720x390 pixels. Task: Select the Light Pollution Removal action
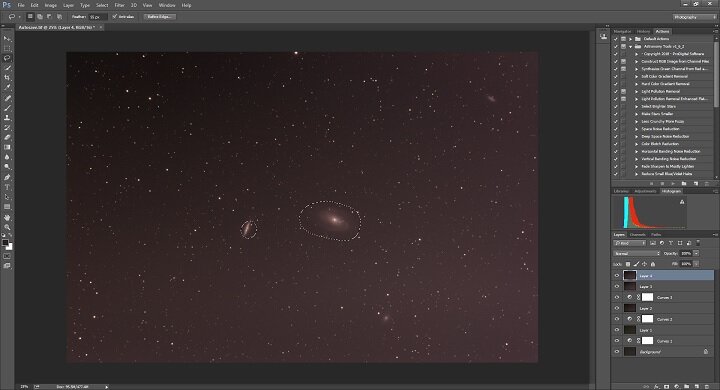coord(660,91)
